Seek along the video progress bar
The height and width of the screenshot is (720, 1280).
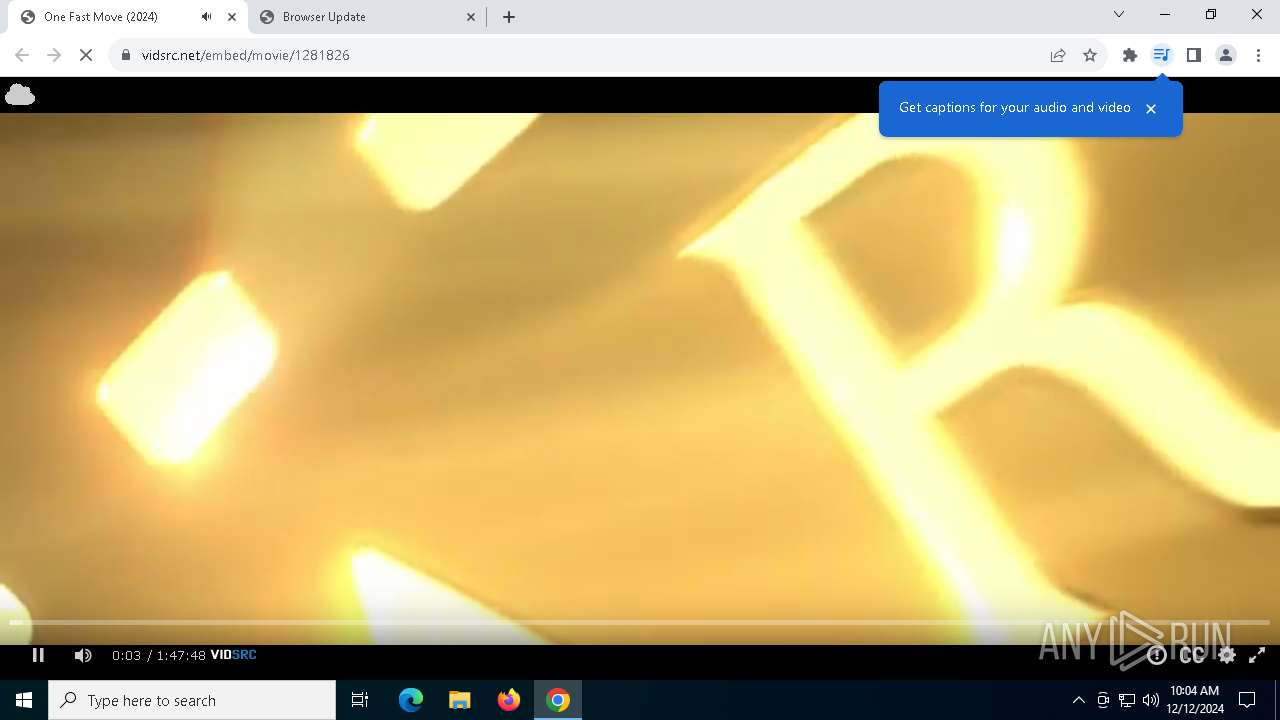pos(640,623)
